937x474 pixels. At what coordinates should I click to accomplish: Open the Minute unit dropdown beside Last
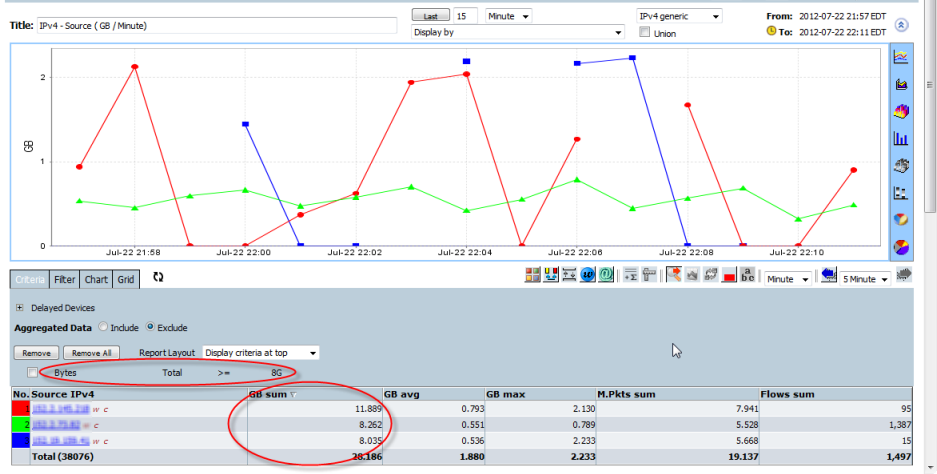(x=509, y=16)
